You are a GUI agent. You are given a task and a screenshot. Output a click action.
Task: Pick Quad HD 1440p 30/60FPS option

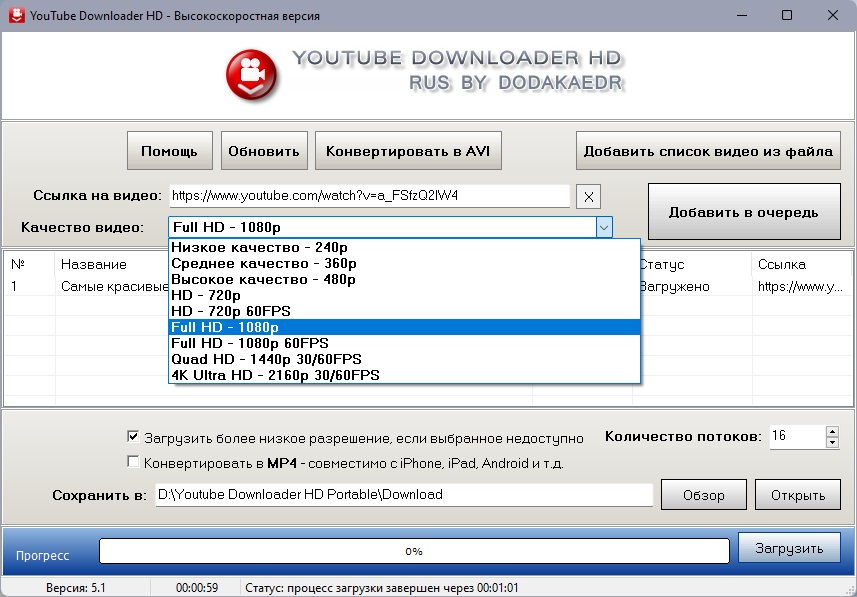point(266,359)
